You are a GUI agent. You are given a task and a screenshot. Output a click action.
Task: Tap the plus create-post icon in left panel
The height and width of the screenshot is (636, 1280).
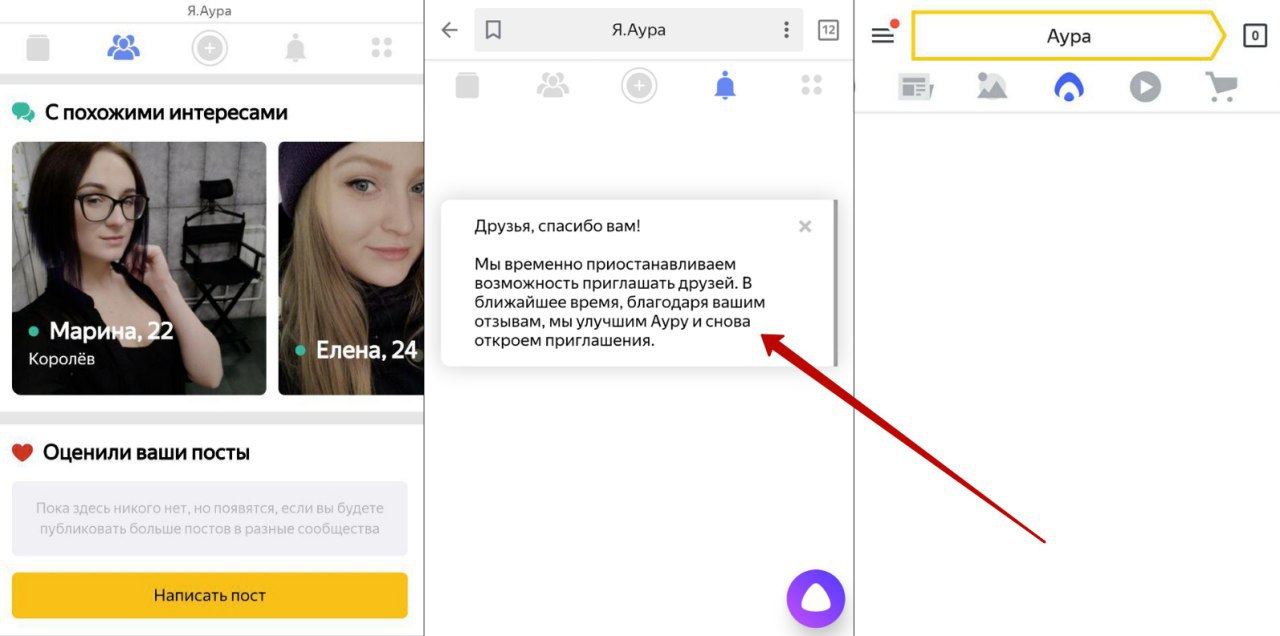pos(210,48)
